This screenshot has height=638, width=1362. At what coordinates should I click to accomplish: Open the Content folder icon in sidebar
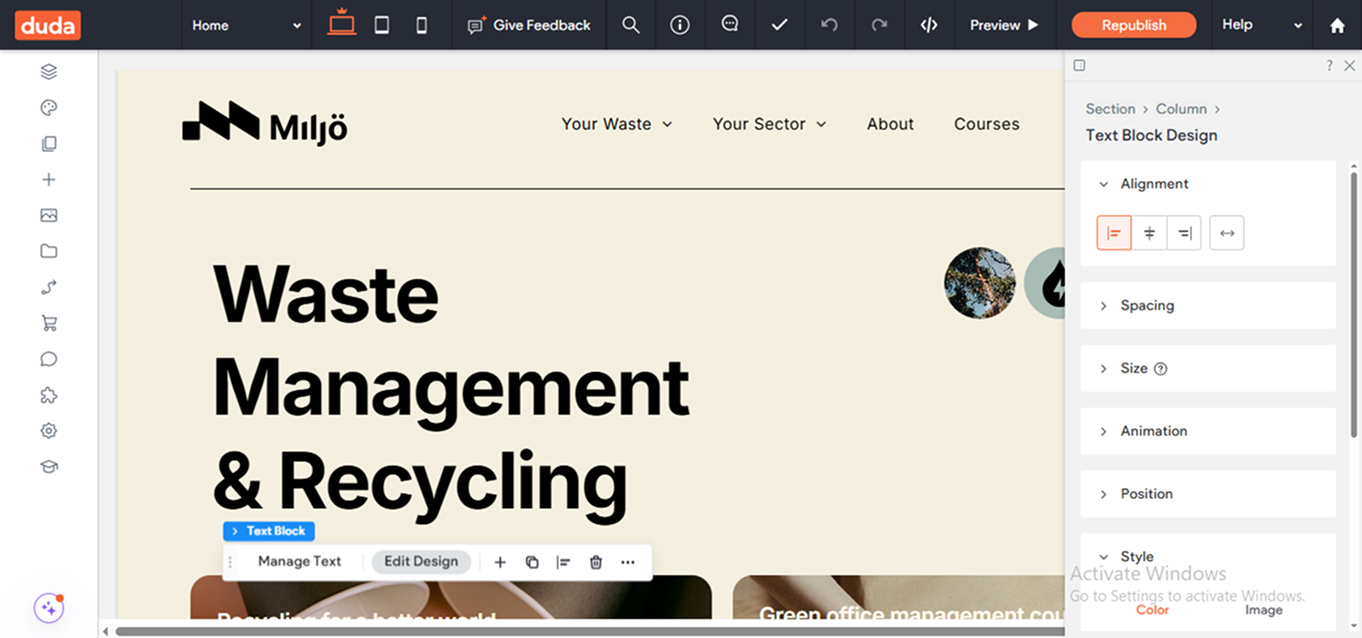point(49,251)
